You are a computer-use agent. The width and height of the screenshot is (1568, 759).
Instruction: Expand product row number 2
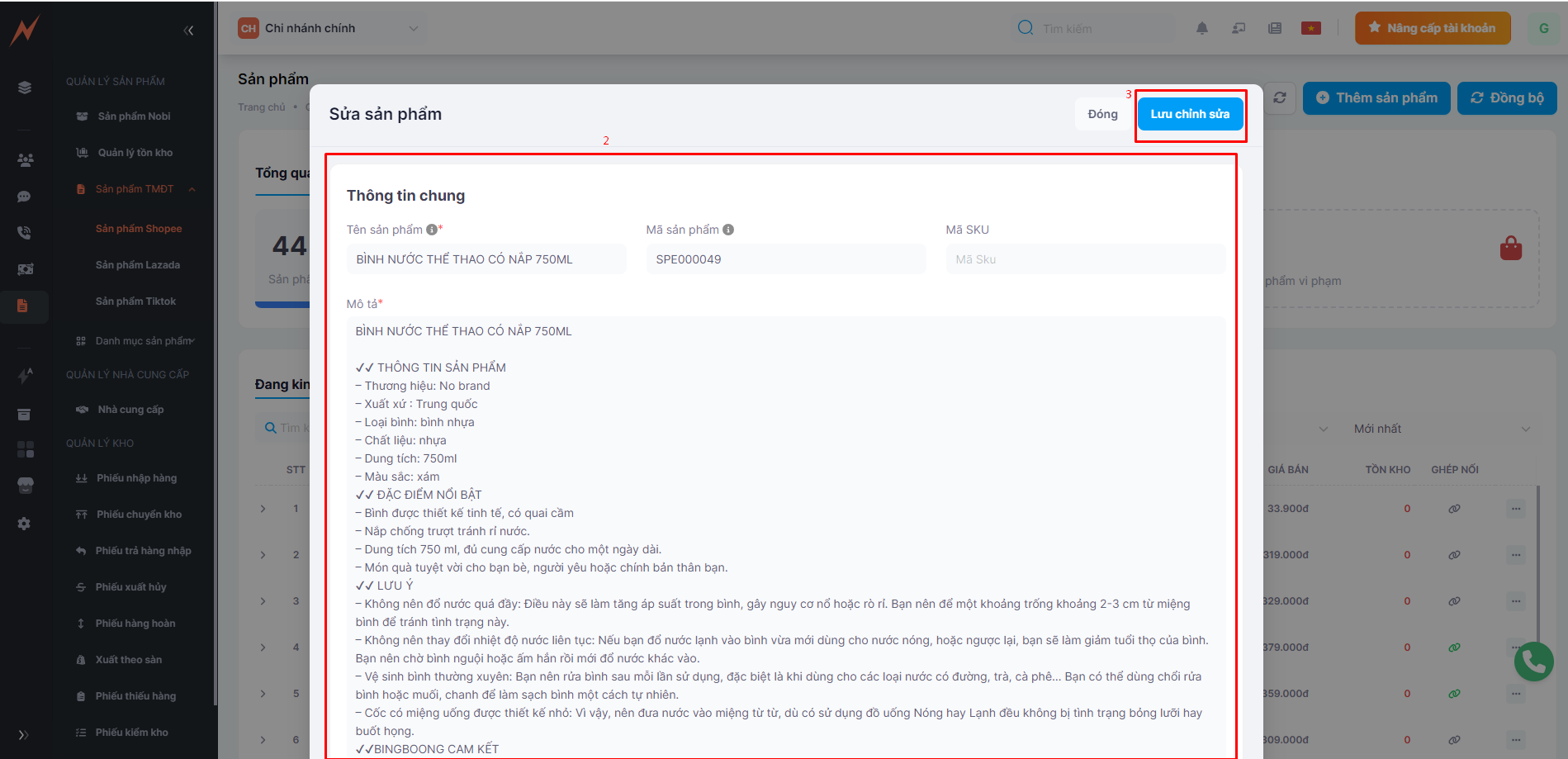[263, 555]
